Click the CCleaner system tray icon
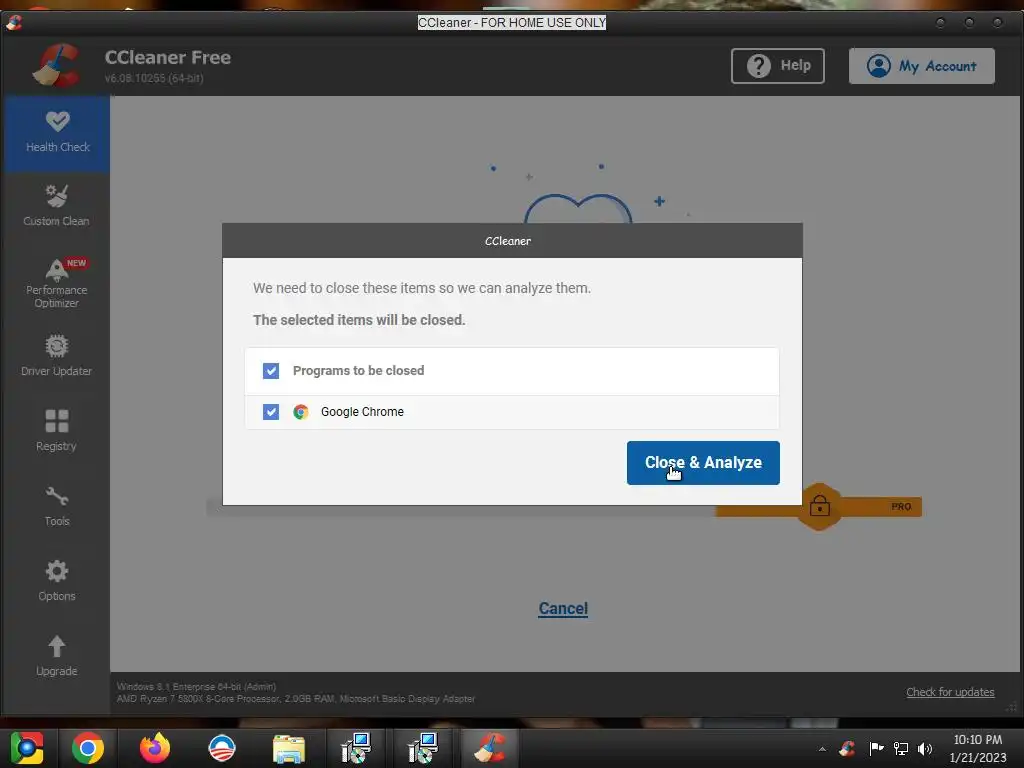Screen dimensions: 1024x768 pos(847,748)
